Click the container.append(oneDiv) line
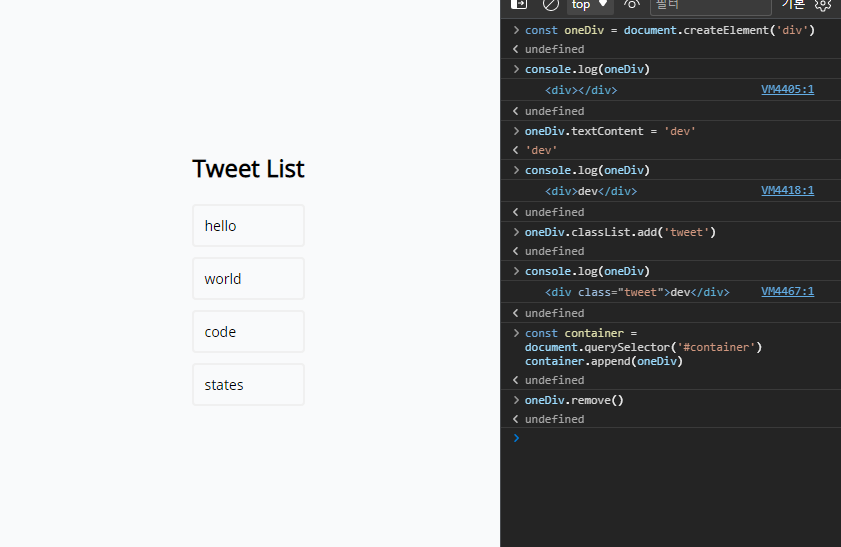 point(603,361)
